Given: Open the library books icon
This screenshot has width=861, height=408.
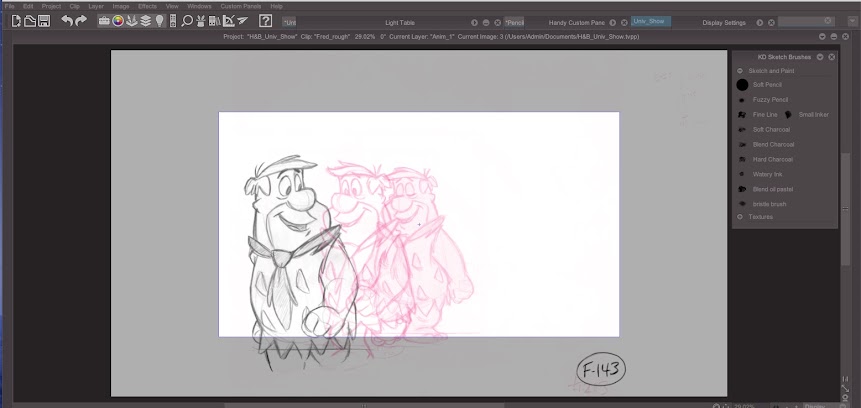Looking at the screenshot, I should click(215, 21).
